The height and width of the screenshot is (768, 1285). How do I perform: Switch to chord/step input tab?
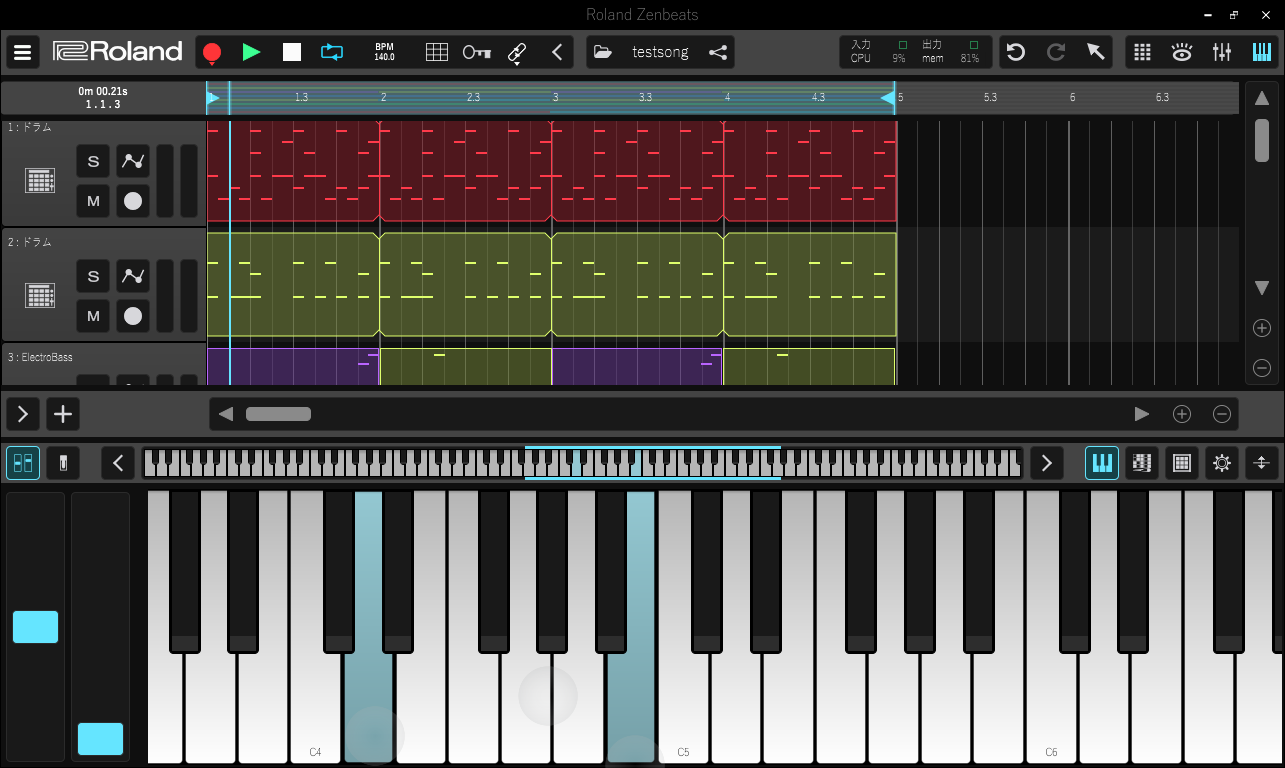(1142, 463)
